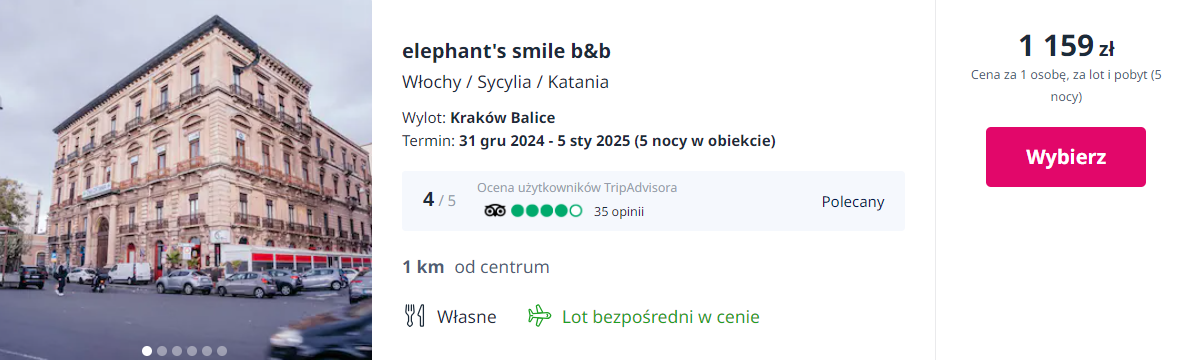Open the 35 opinii reviews text
This screenshot has height=360, width=1191.
coord(619,211)
